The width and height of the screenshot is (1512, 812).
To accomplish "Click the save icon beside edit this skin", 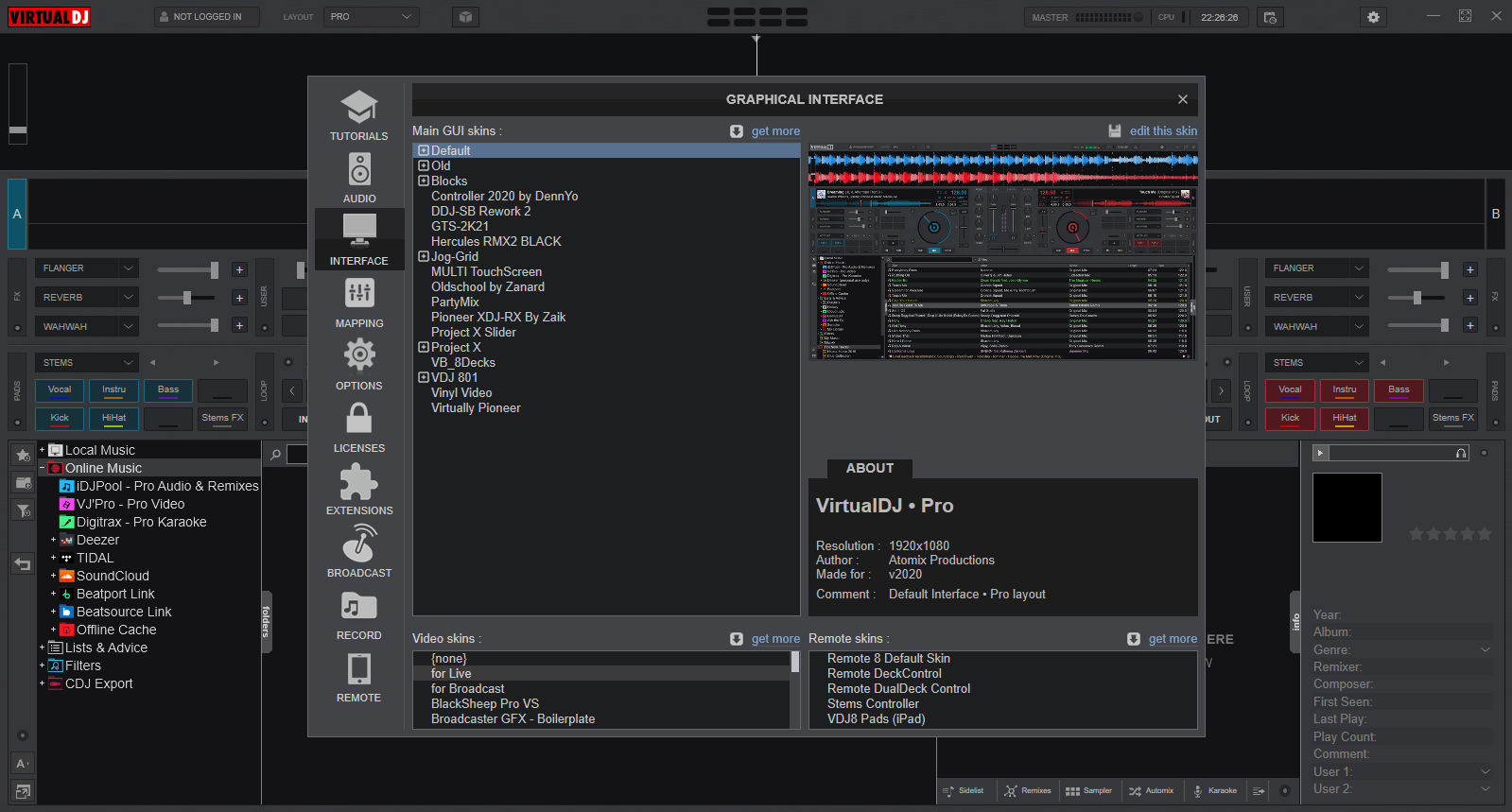I will coord(1115,131).
